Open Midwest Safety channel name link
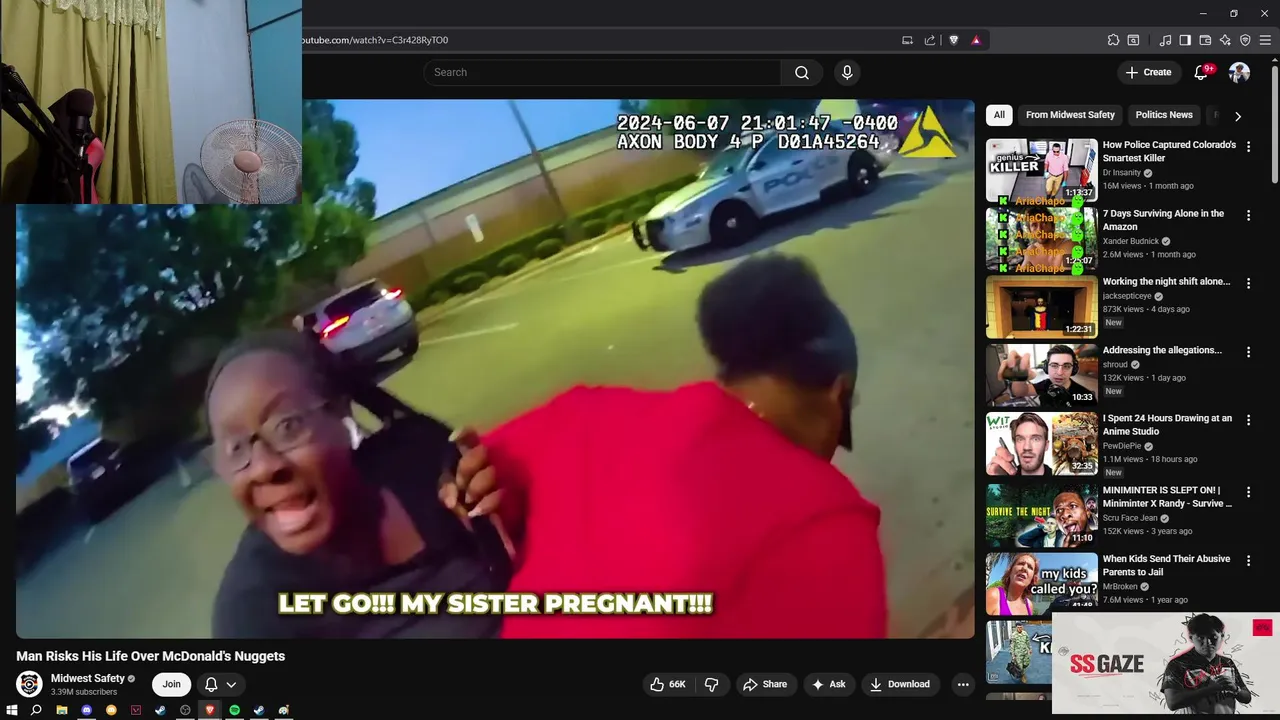1280x720 pixels. point(88,678)
